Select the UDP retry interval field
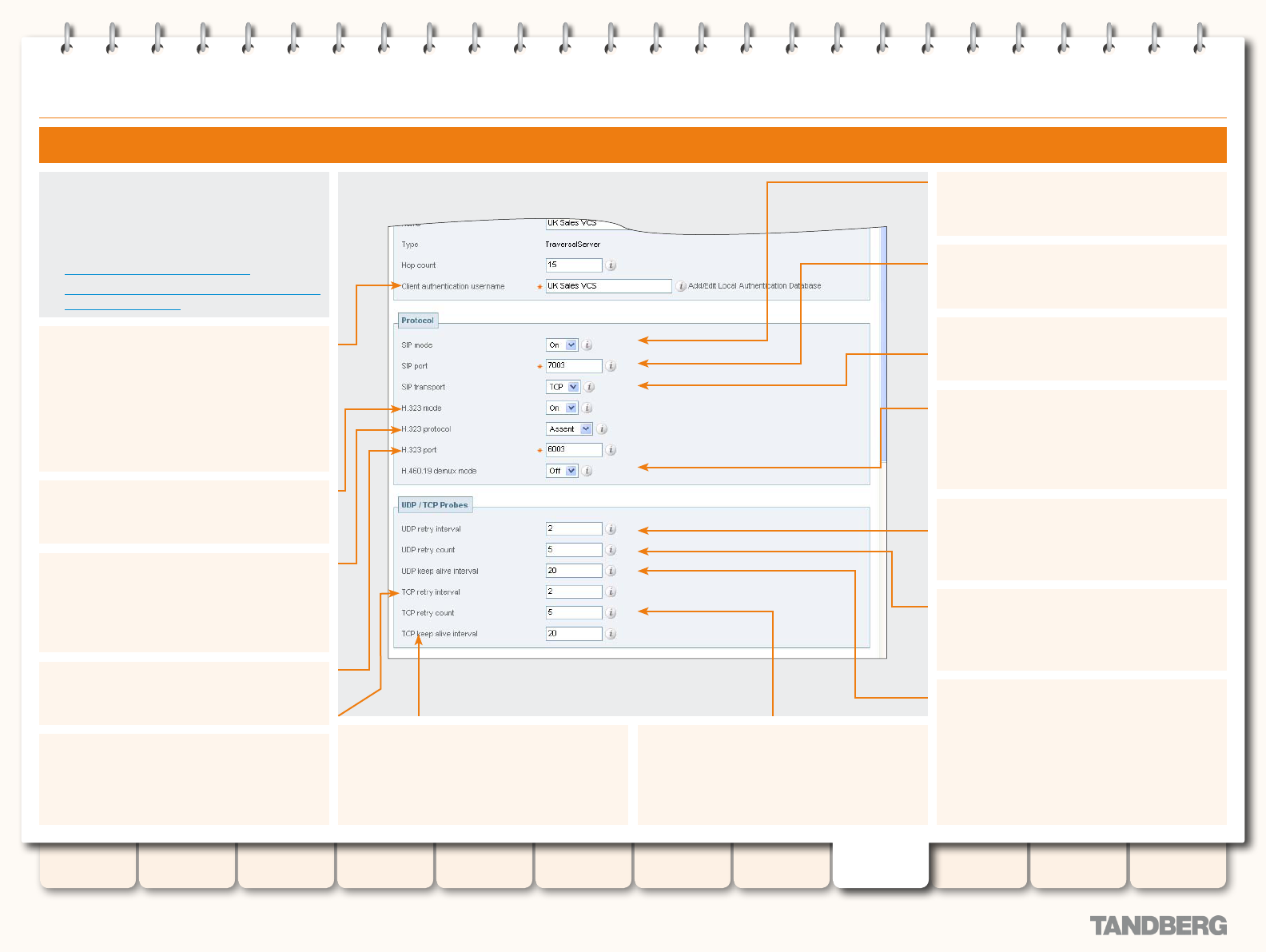The width and height of the screenshot is (1266, 952). pos(574,528)
